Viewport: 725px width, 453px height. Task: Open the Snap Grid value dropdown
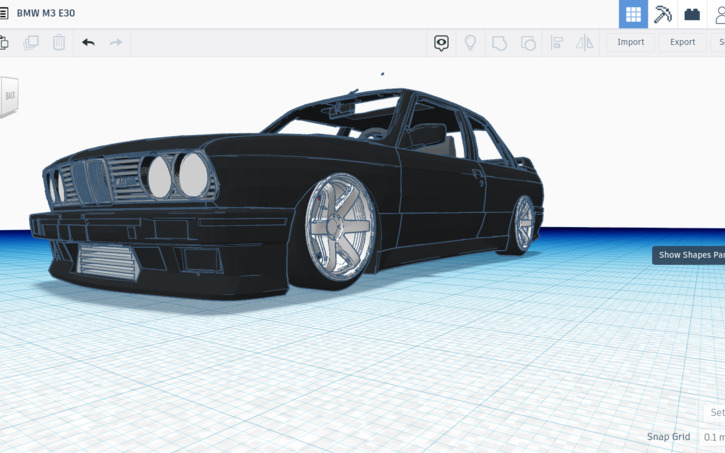coord(713,437)
